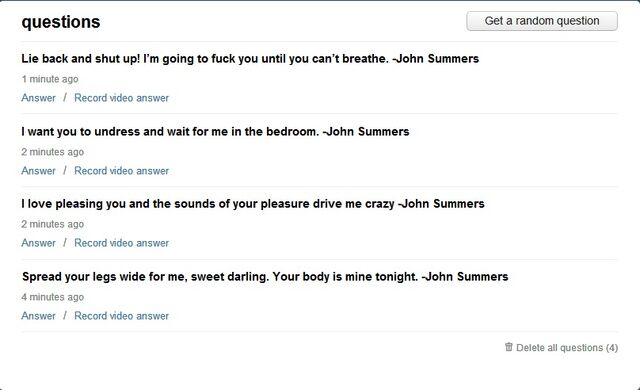The width and height of the screenshot is (640, 390).
Task: Get a random question
Action: coord(542,21)
